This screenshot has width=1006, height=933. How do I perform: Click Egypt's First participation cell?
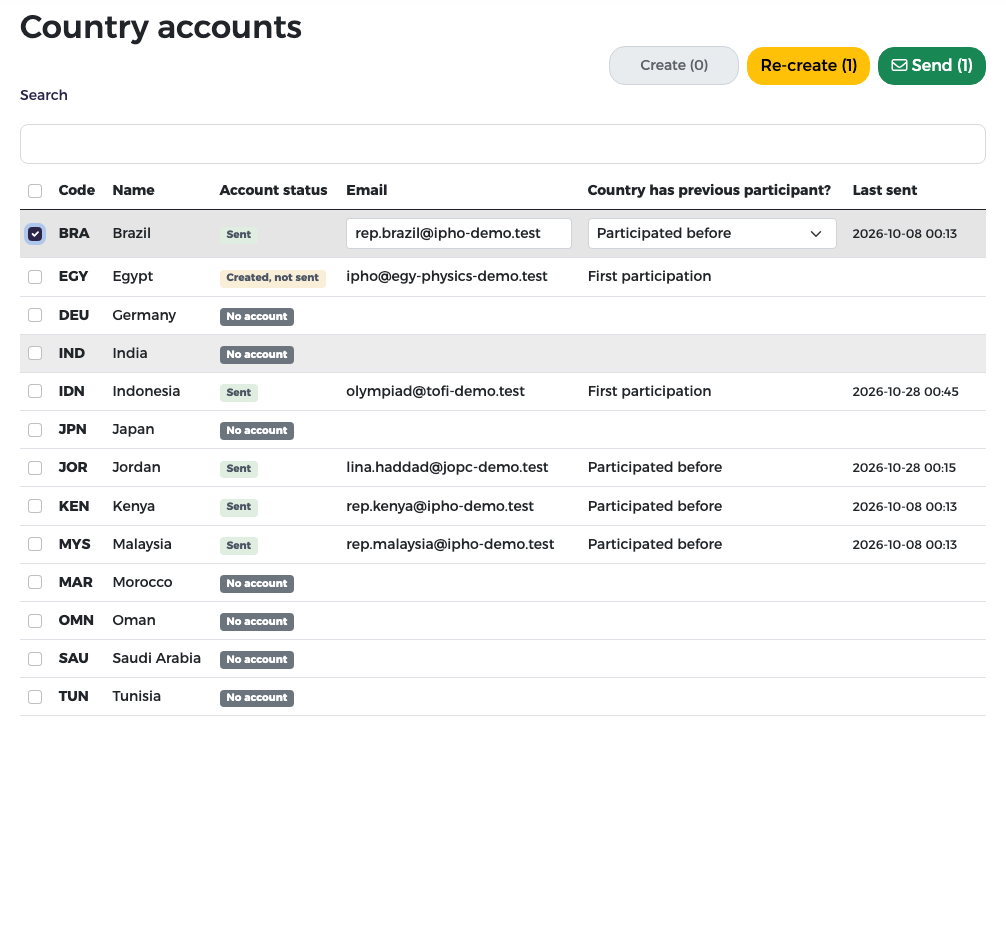[649, 277]
